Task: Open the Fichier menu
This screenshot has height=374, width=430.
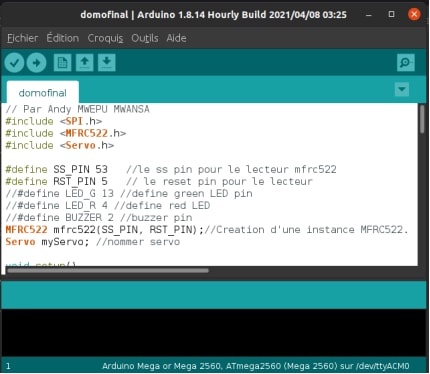Action: tap(23, 38)
